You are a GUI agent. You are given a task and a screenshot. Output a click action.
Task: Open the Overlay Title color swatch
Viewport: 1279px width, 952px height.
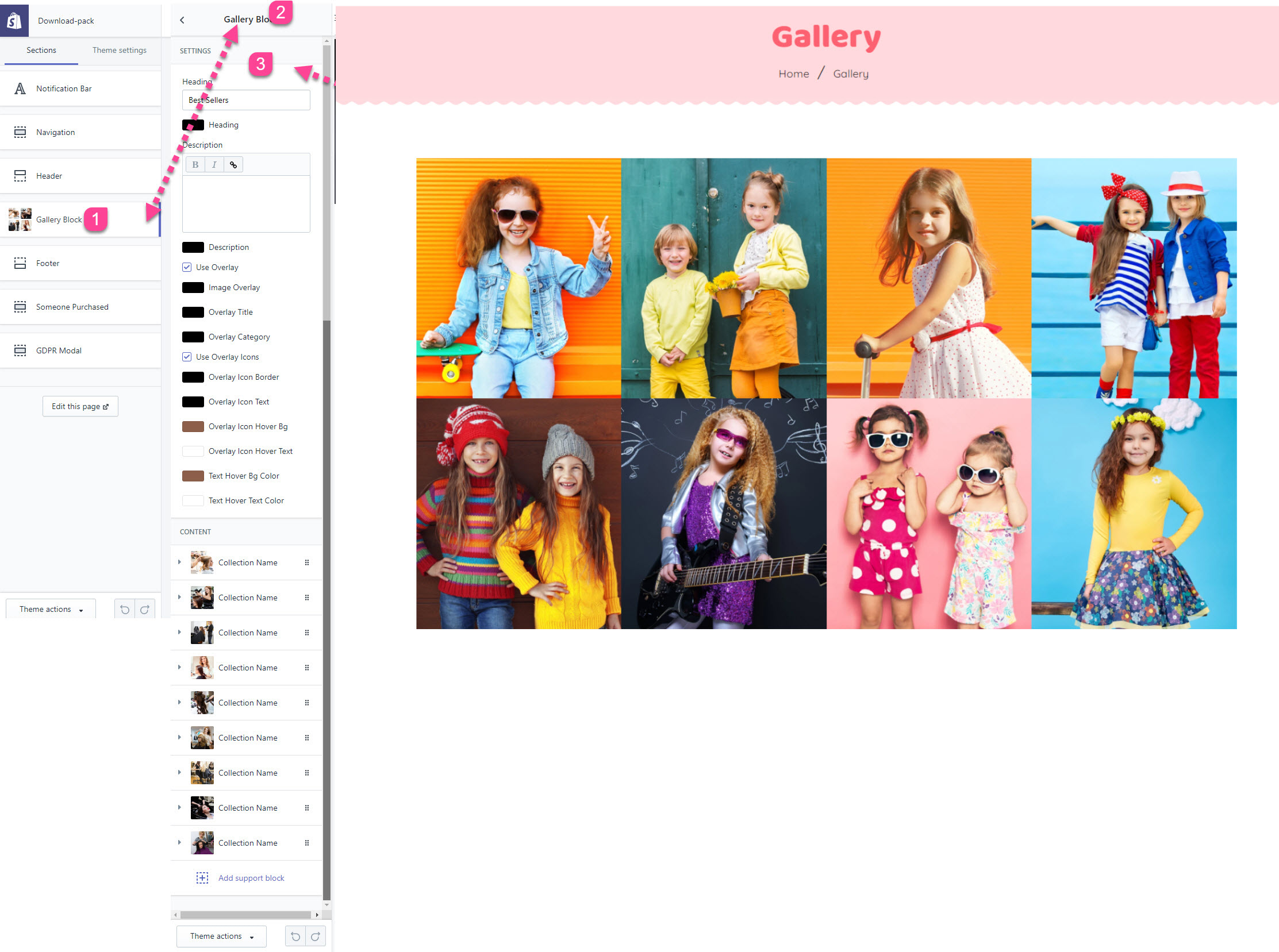pyautogui.click(x=193, y=313)
